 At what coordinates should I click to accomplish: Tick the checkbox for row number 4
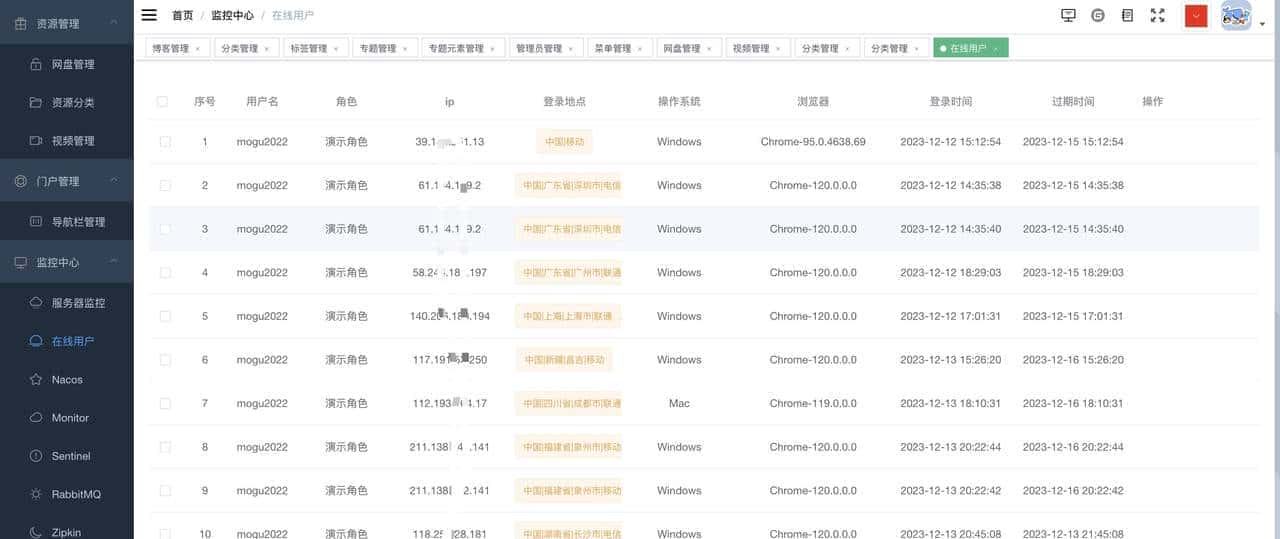point(165,272)
